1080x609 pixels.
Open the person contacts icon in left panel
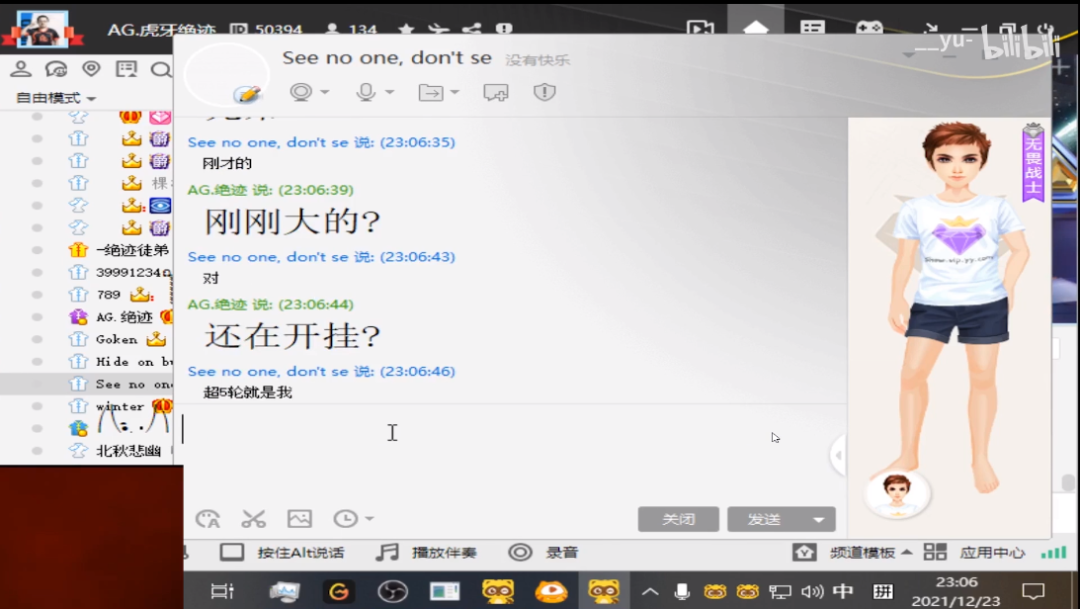coord(21,68)
